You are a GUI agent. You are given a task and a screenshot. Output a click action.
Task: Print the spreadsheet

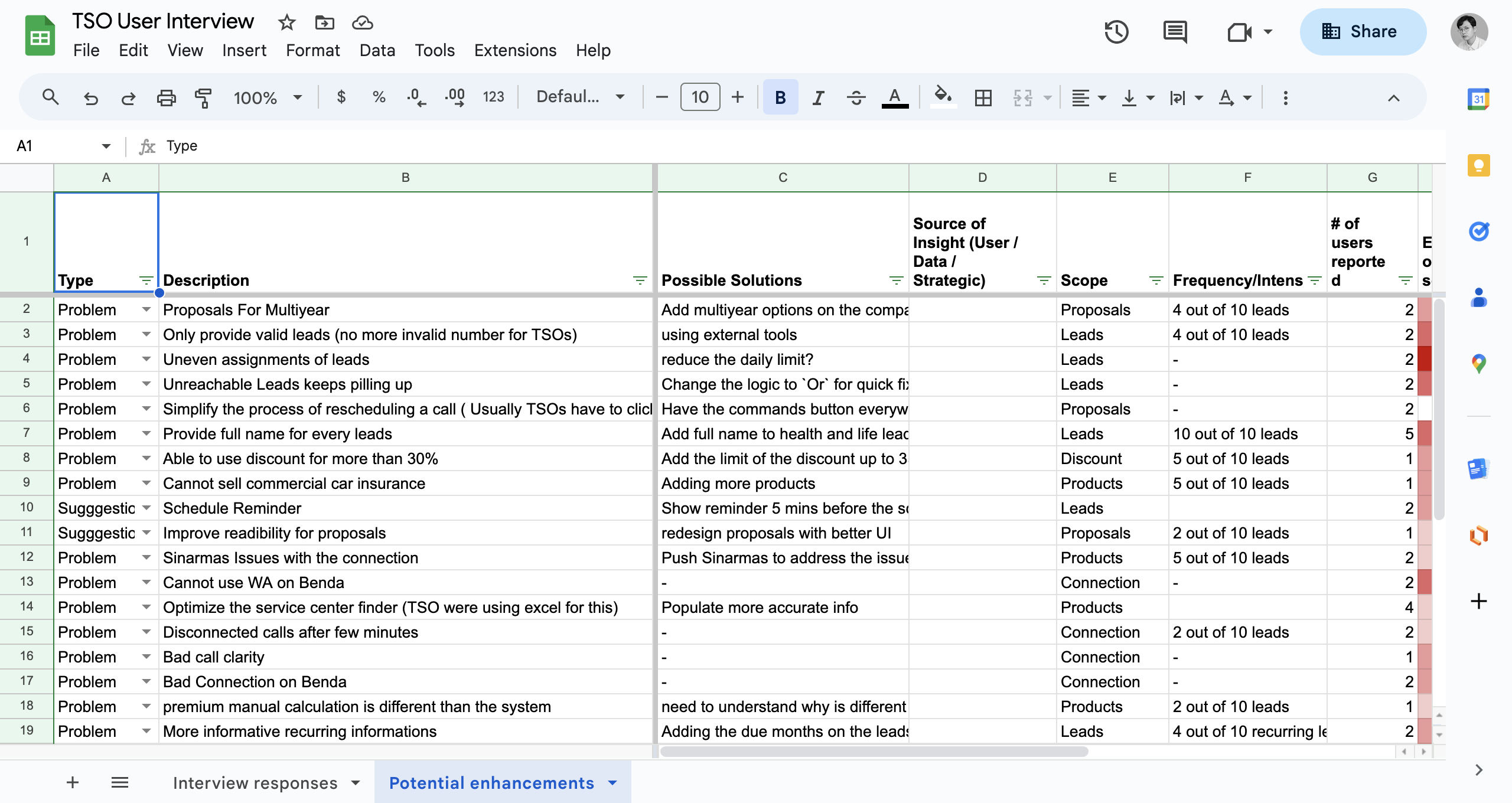click(x=167, y=97)
